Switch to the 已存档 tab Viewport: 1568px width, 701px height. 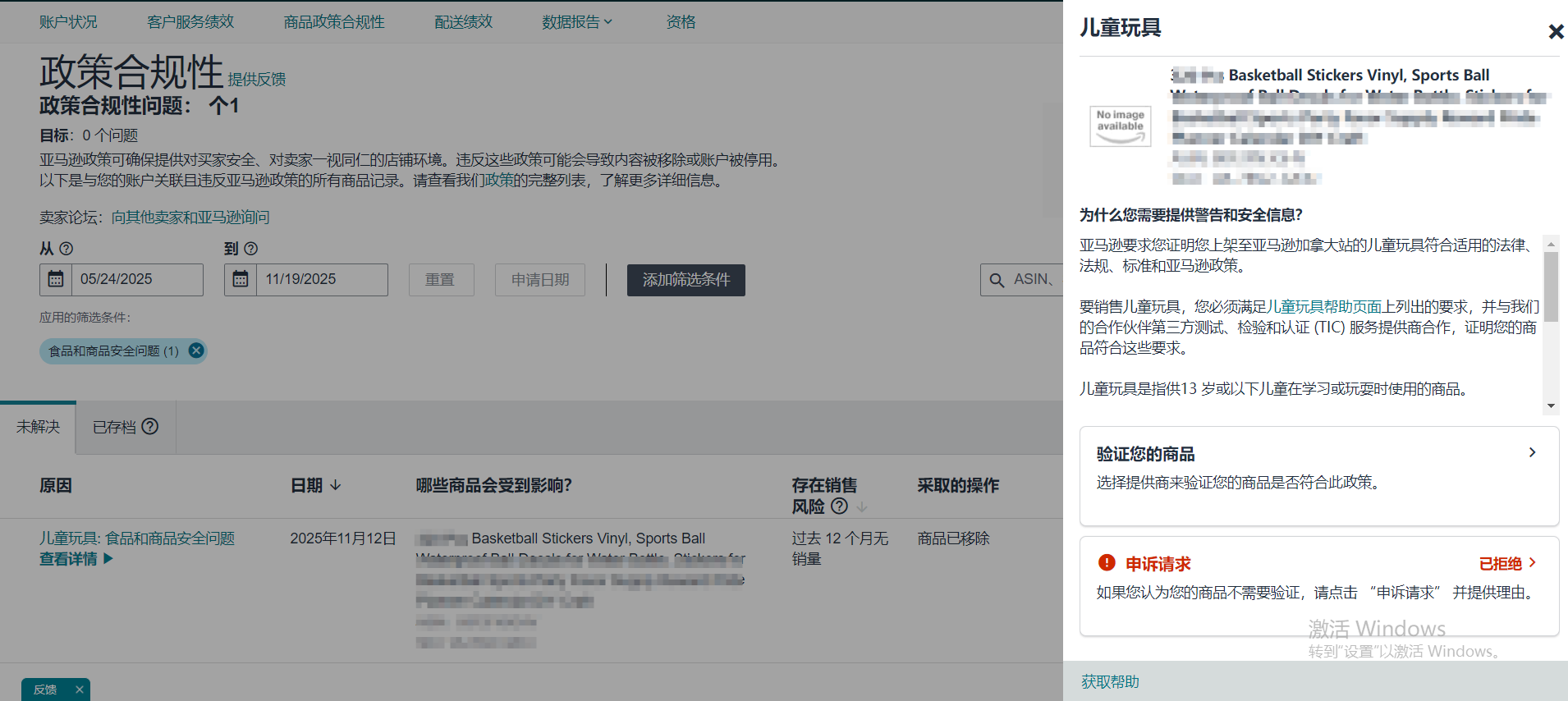(114, 427)
